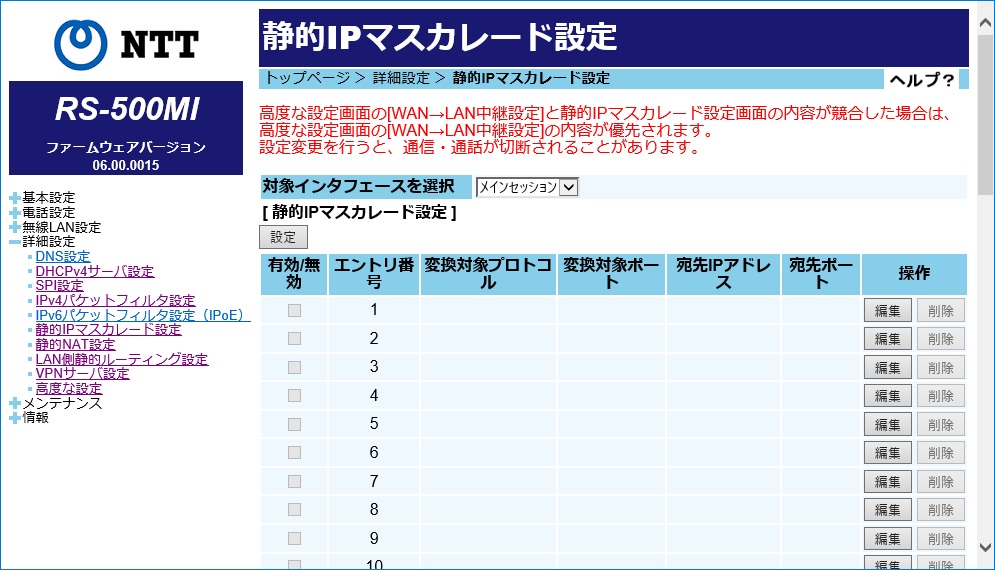The image size is (995, 570).
Task: Click the 変換対象プロトコル column header
Action: (488, 274)
